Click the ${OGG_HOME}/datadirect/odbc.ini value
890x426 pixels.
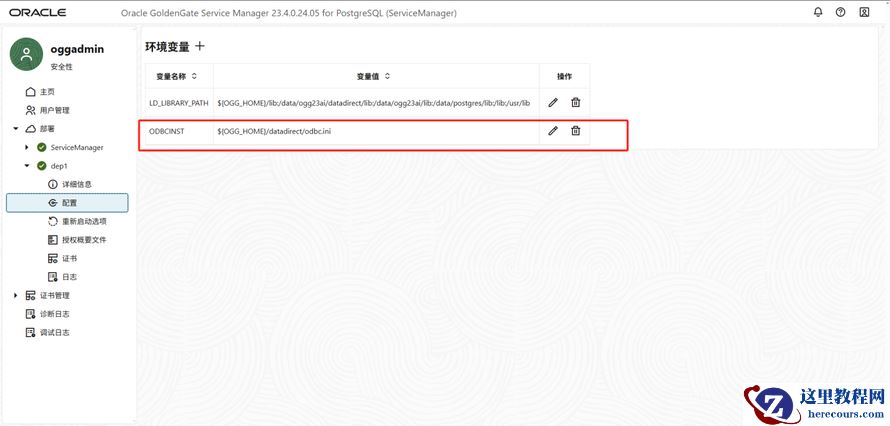(274, 131)
